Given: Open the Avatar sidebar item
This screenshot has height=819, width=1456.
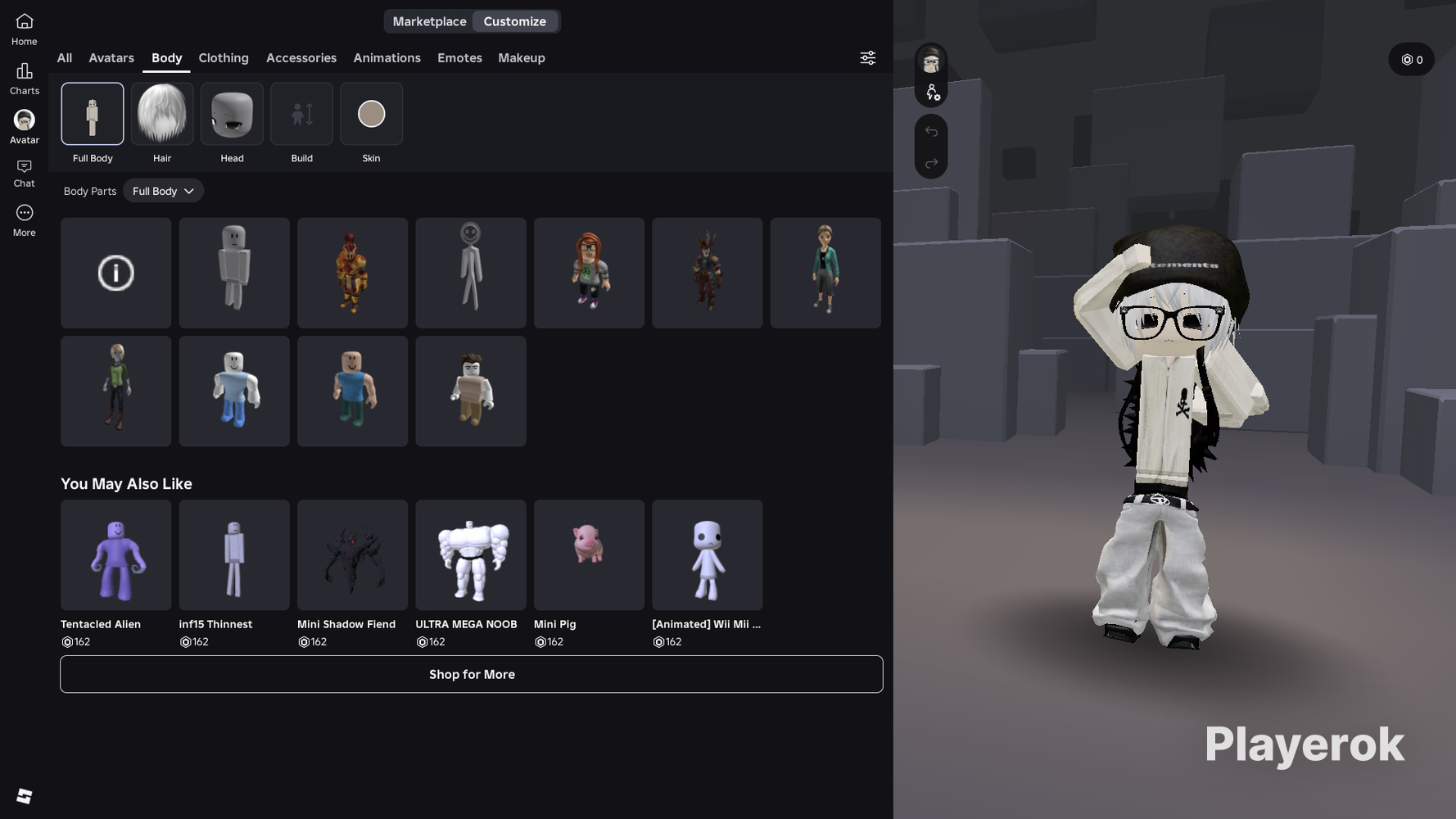Looking at the screenshot, I should click(24, 128).
